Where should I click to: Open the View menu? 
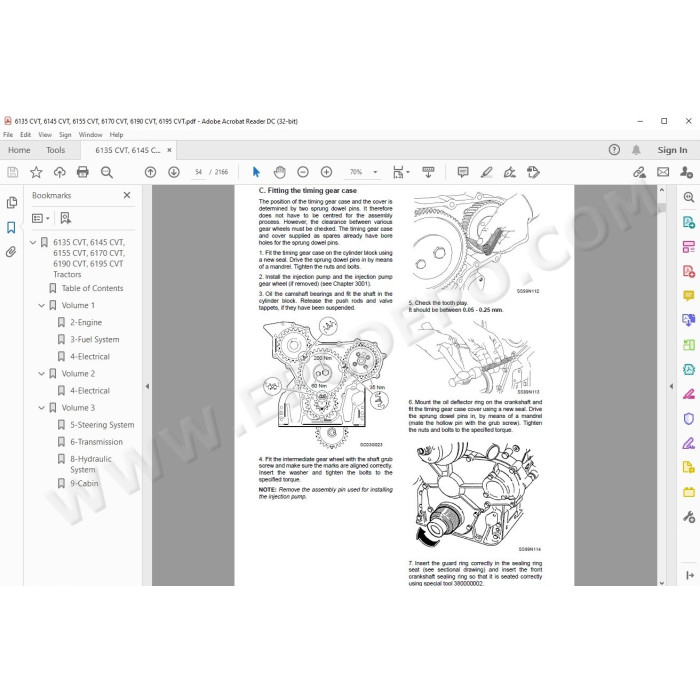[x=45, y=135]
